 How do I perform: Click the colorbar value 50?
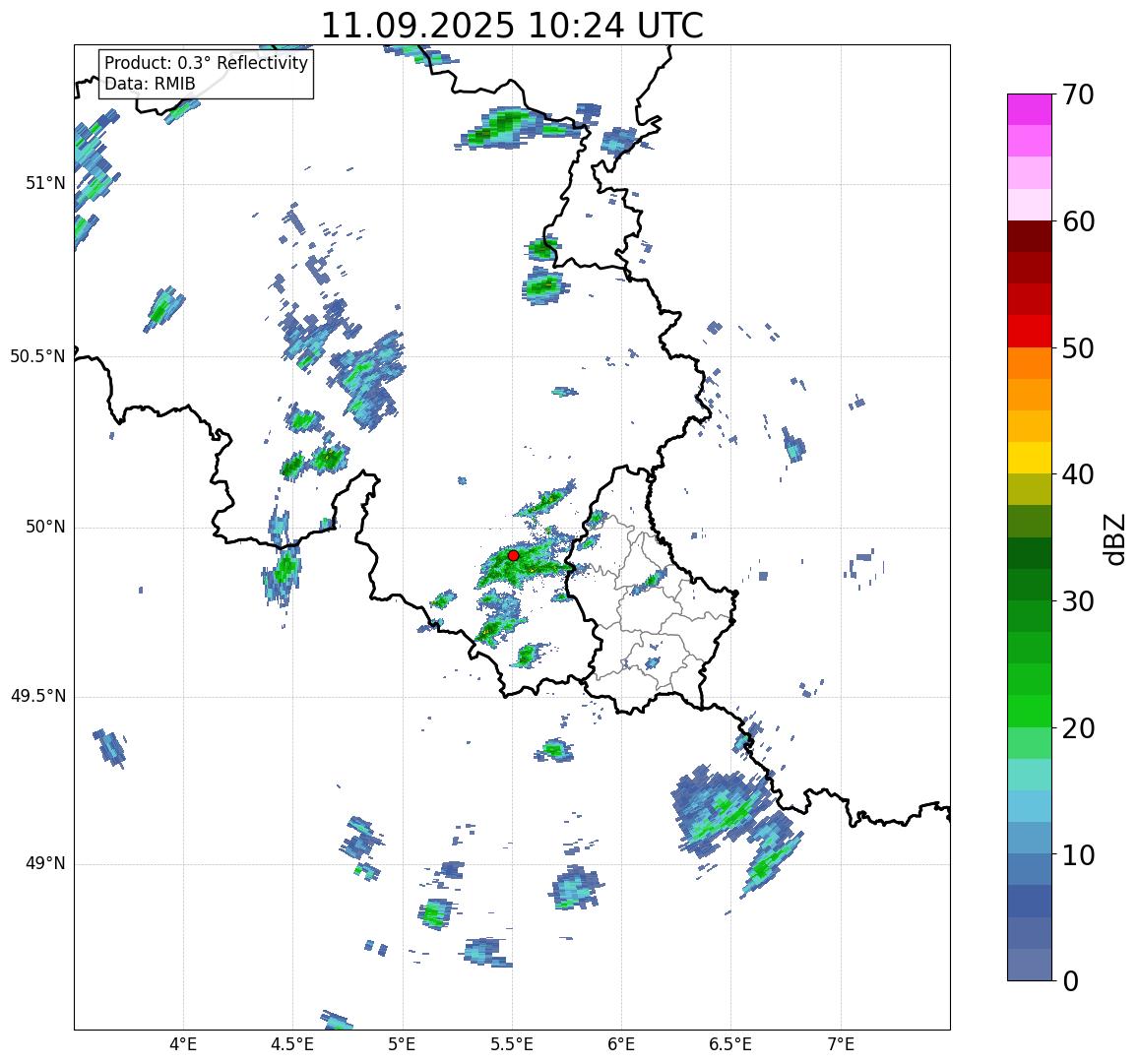click(x=1078, y=348)
